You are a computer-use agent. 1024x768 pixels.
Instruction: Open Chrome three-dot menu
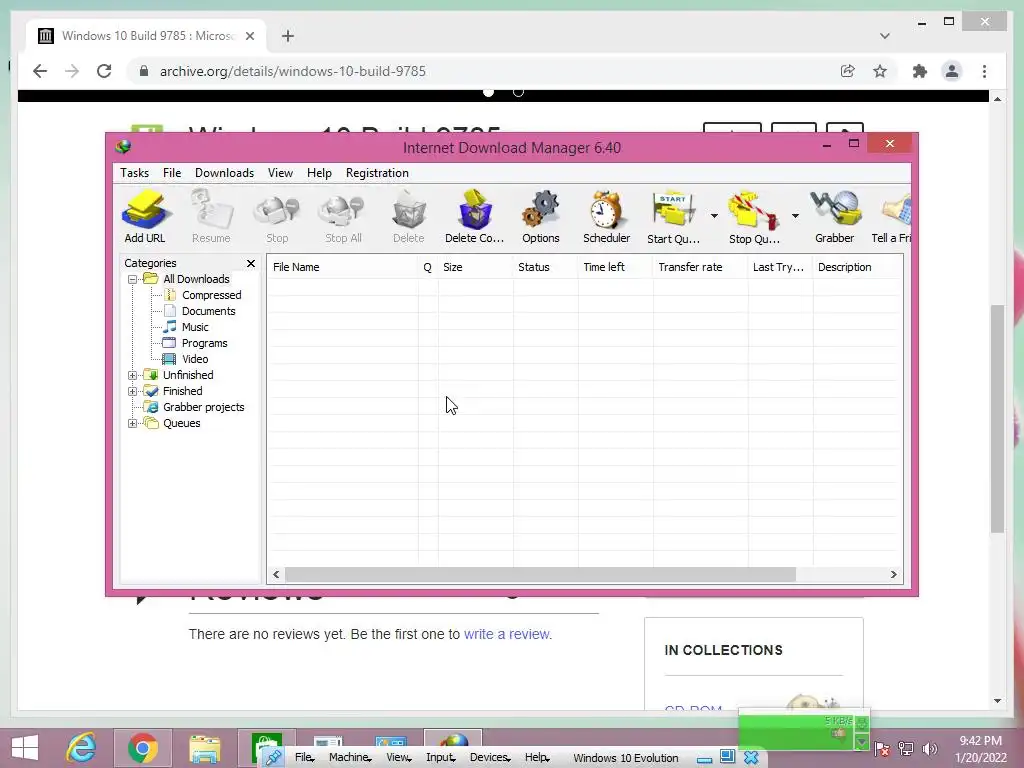[x=984, y=71]
